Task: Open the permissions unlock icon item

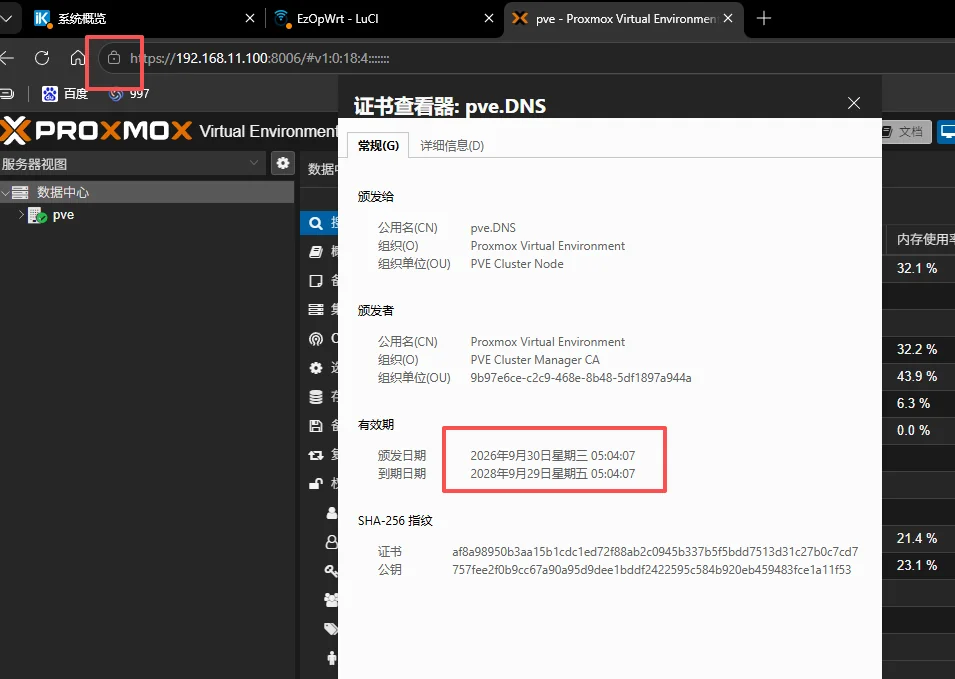Action: point(315,484)
